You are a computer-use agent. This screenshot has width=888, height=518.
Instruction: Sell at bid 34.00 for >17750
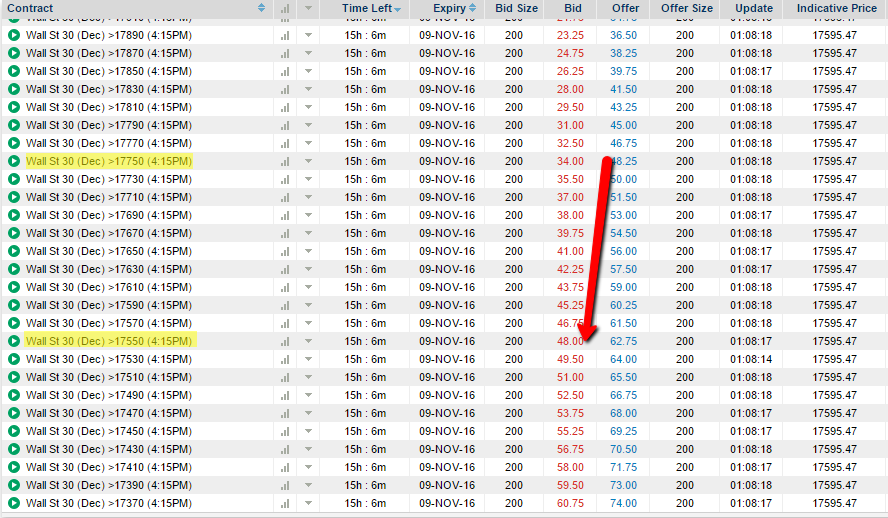[570, 161]
